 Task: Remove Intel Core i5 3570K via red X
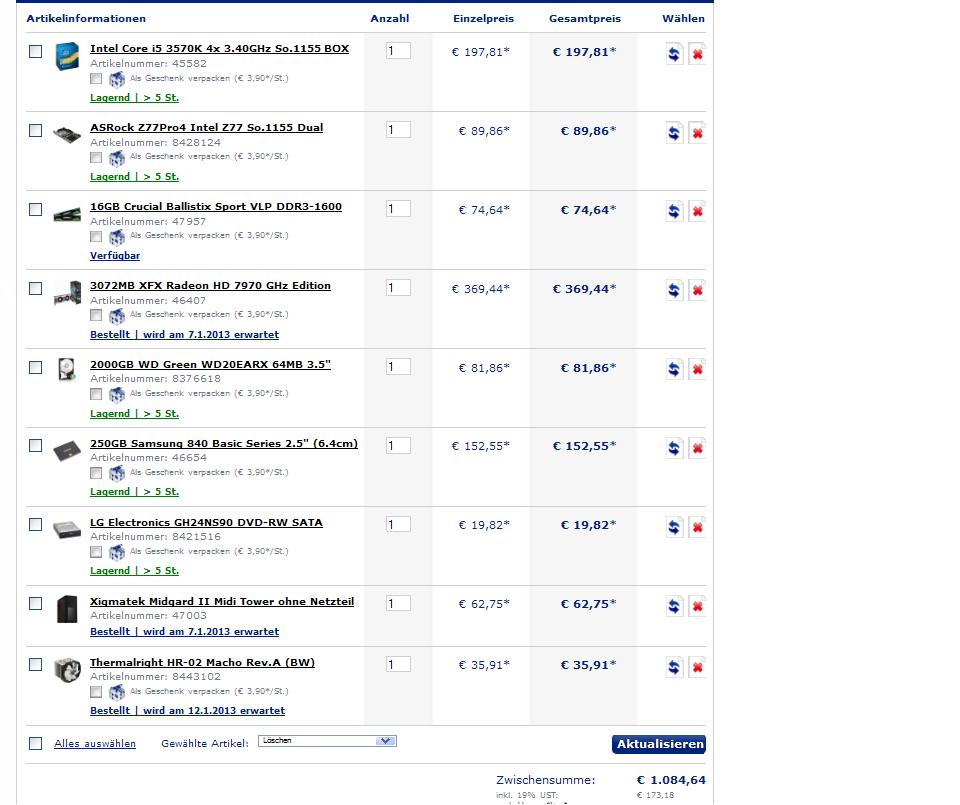point(697,54)
